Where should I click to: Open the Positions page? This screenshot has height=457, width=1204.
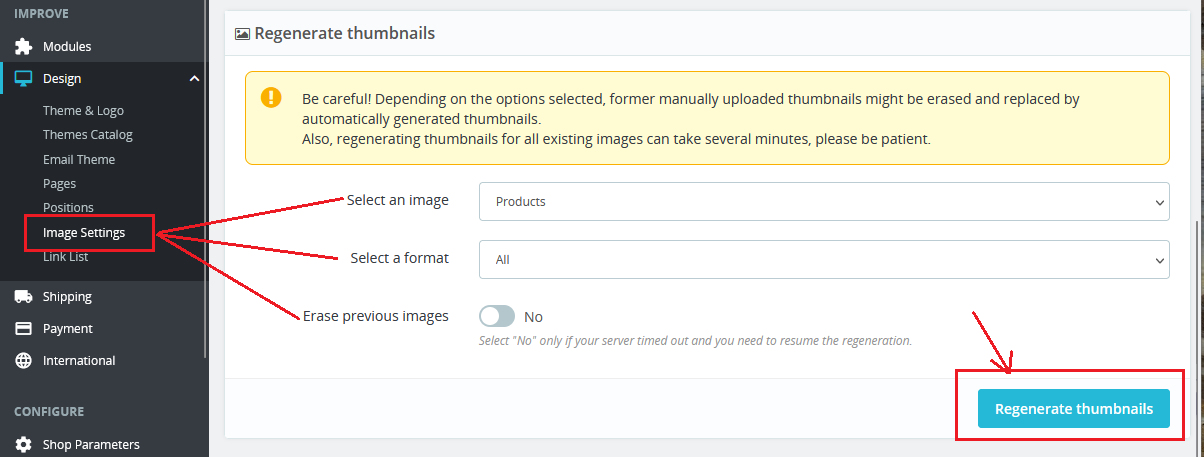coord(68,208)
